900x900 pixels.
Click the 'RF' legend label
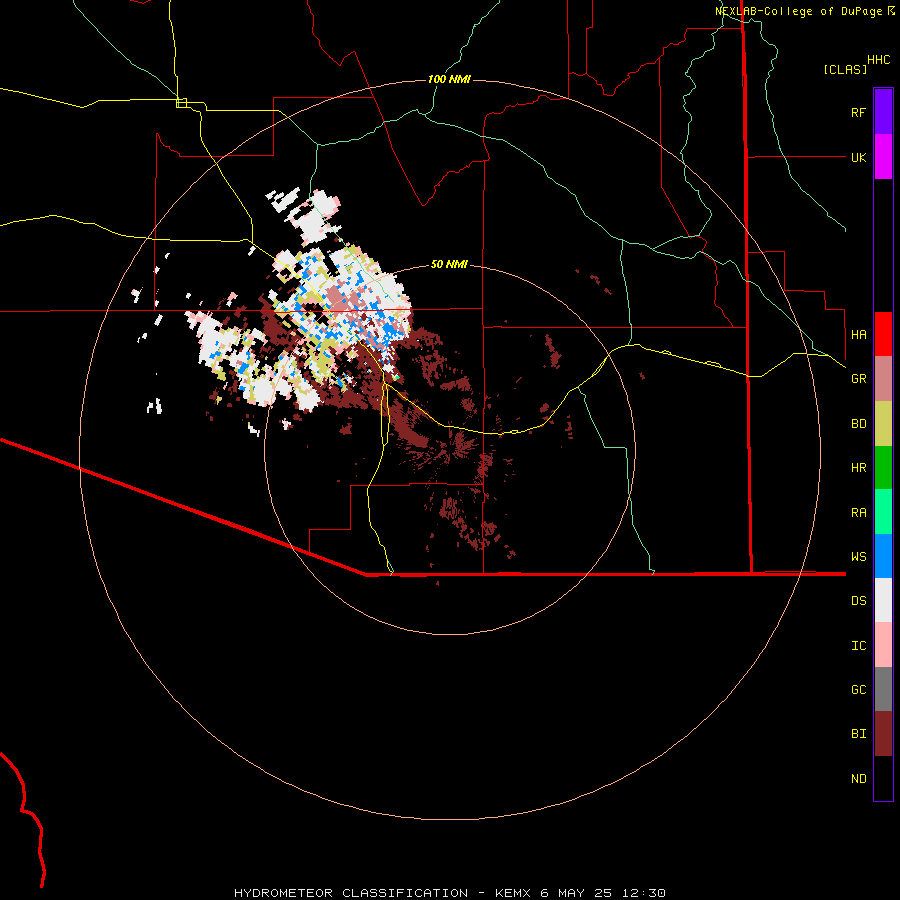[x=858, y=112]
